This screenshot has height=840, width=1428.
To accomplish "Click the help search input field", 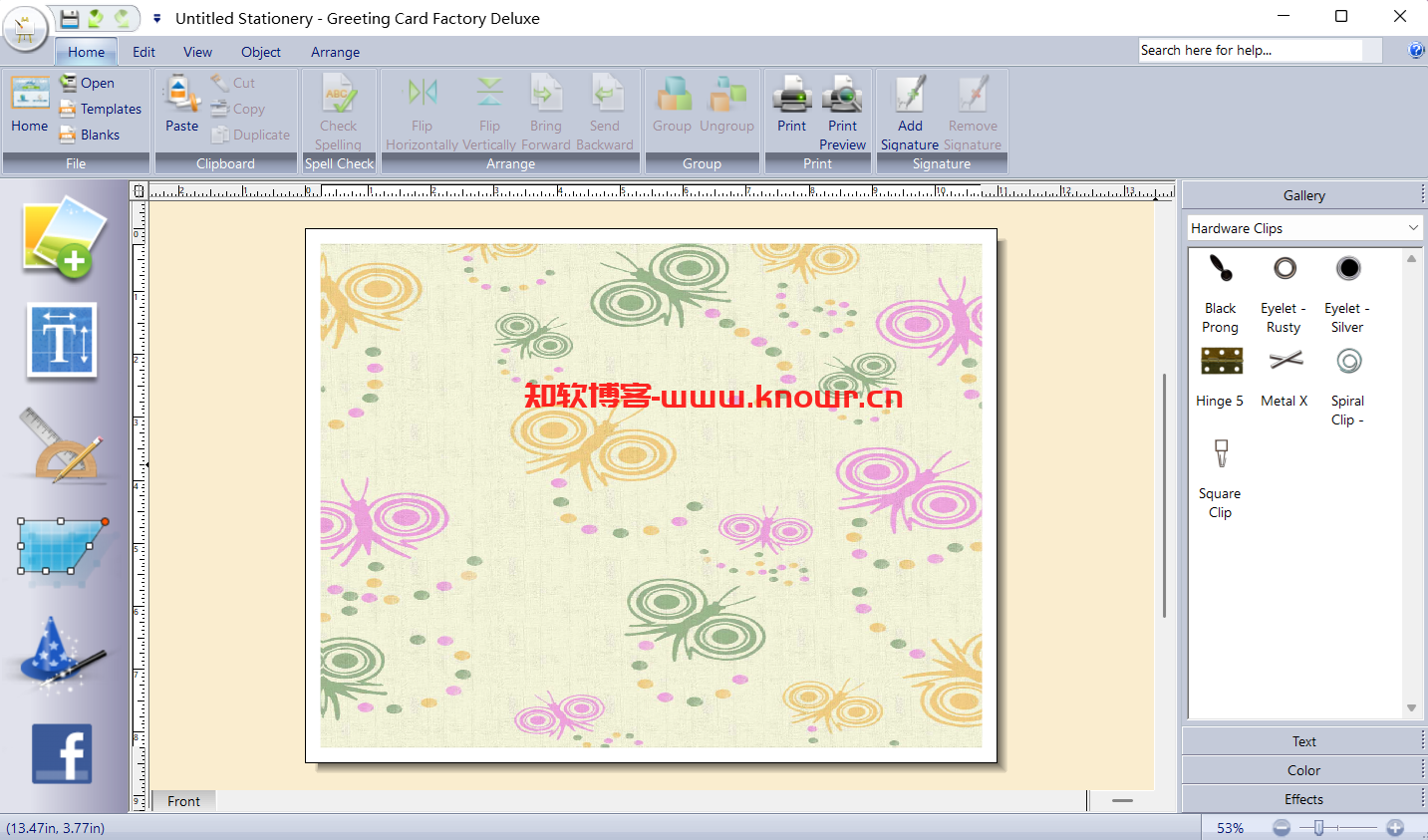I will pyautogui.click(x=1251, y=50).
